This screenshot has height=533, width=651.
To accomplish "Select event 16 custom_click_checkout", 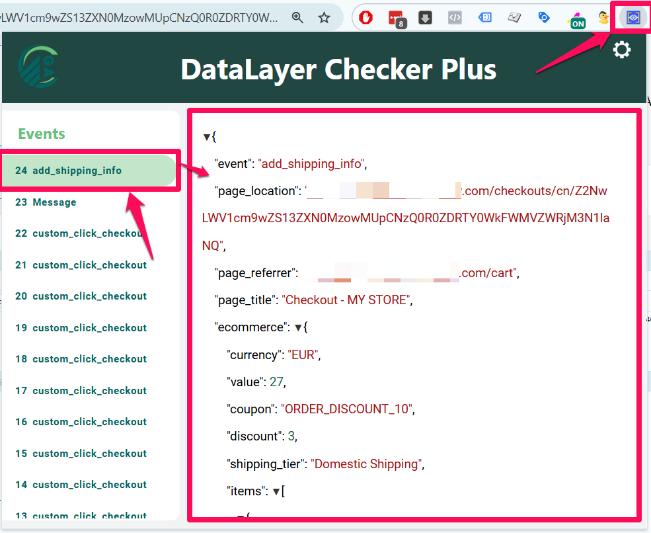I will [x=81, y=422].
